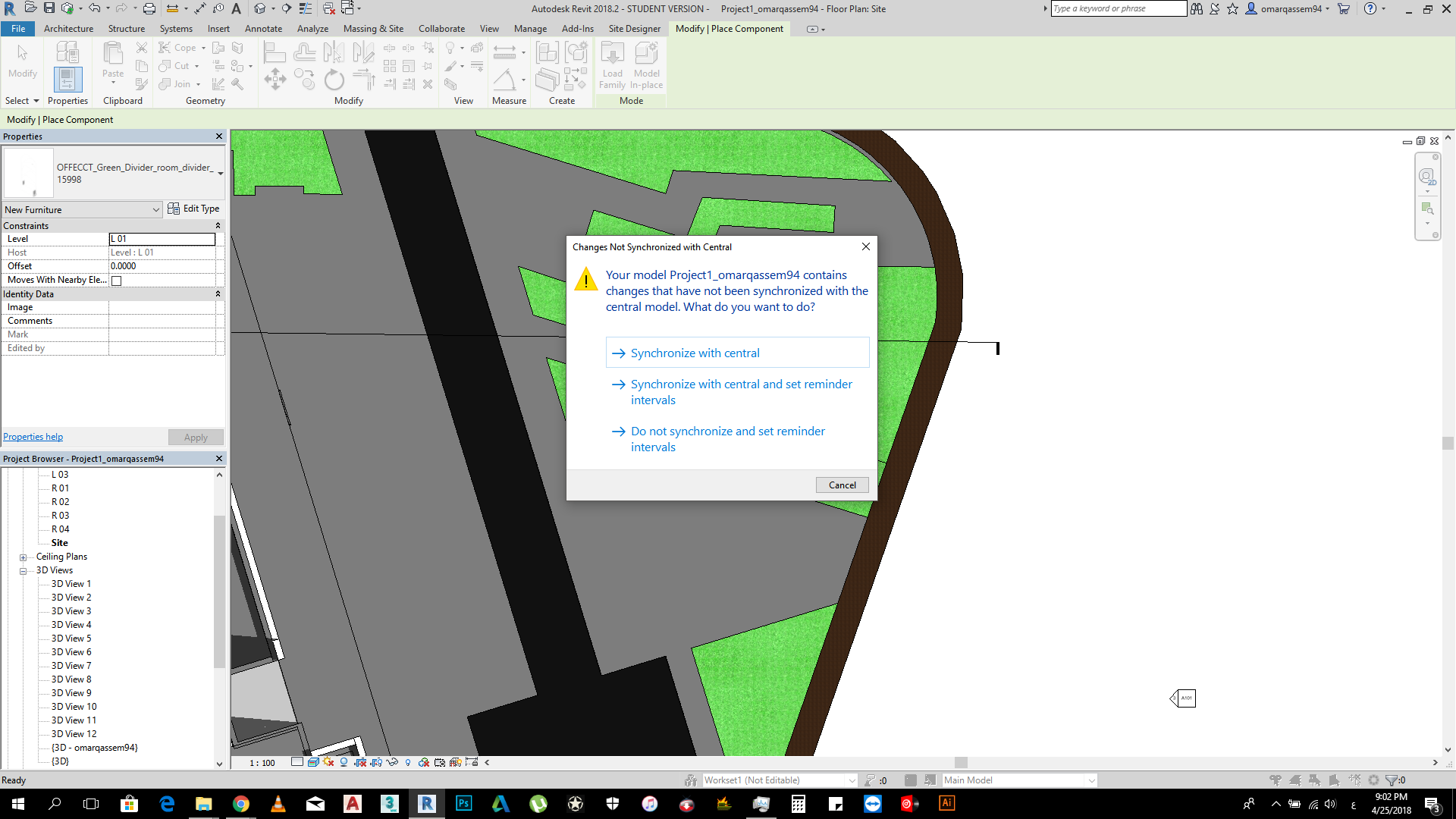This screenshot has width=1456, height=819.
Task: Click Cancel in the synchronize dialog
Action: pyautogui.click(x=842, y=485)
